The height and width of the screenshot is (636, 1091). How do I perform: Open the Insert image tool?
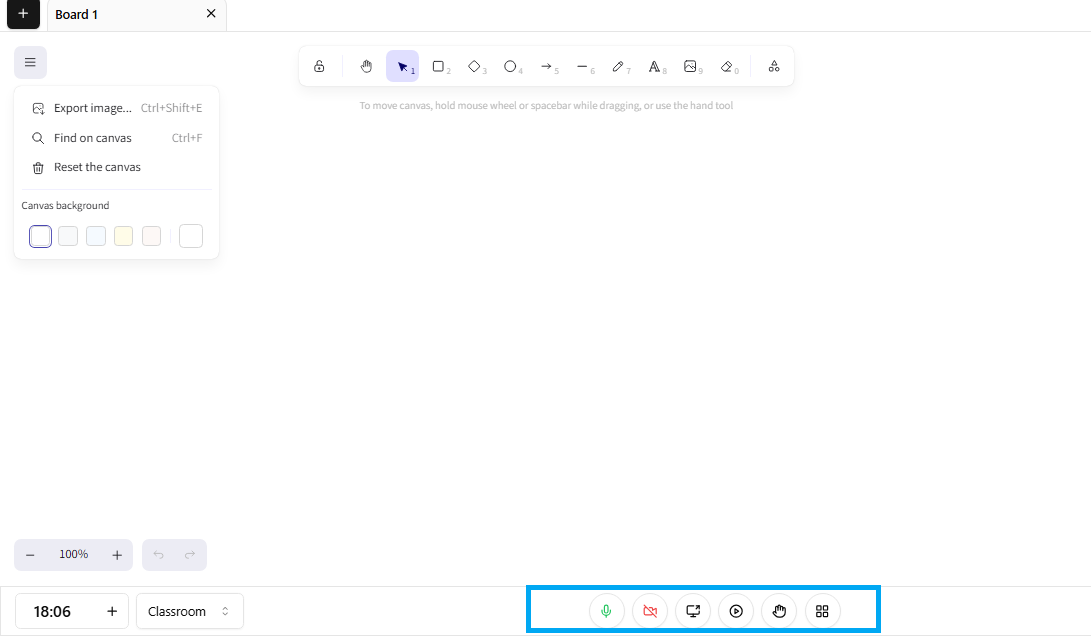[690, 67]
